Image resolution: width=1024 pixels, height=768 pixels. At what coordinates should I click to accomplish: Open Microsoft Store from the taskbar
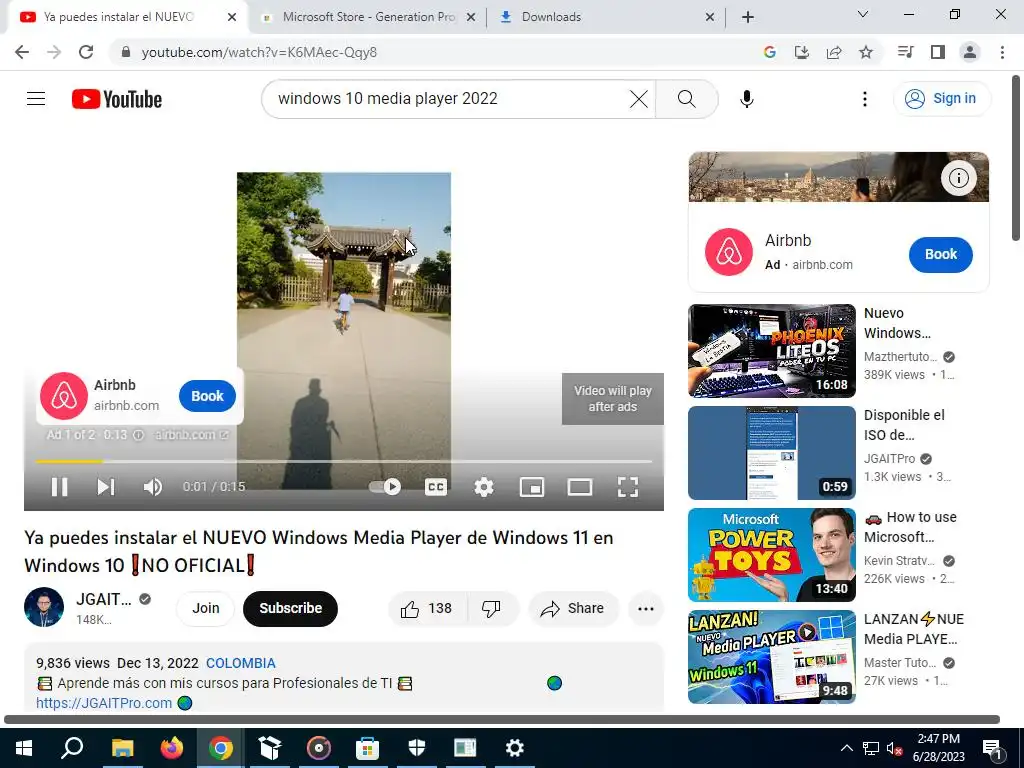tap(368, 748)
